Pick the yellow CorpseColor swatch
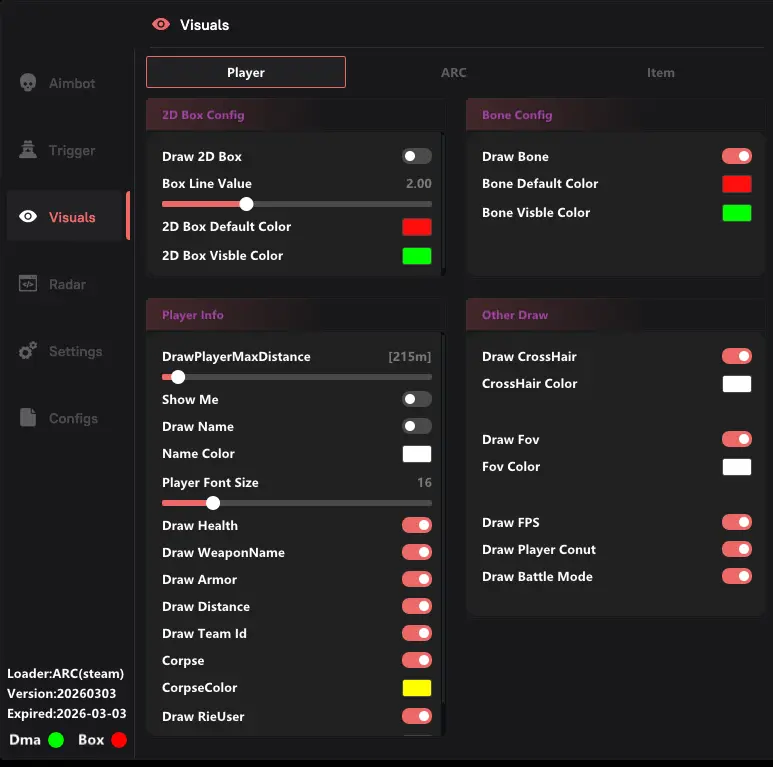The height and width of the screenshot is (767, 773). point(417,688)
